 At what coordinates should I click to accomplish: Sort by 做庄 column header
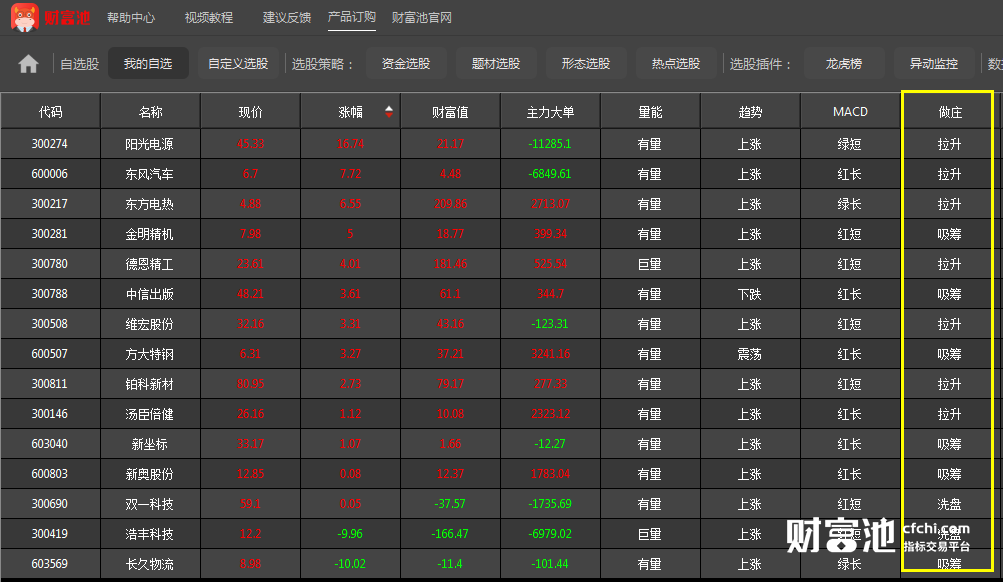tap(950, 112)
